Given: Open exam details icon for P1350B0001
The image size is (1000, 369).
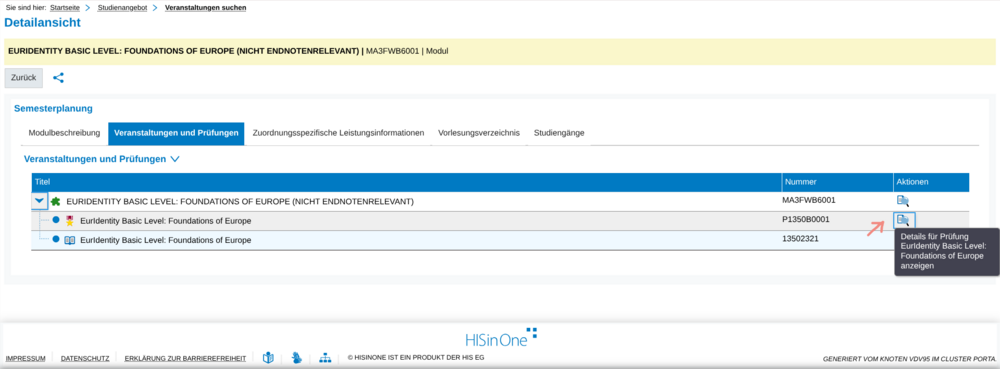Looking at the screenshot, I should coord(902,220).
